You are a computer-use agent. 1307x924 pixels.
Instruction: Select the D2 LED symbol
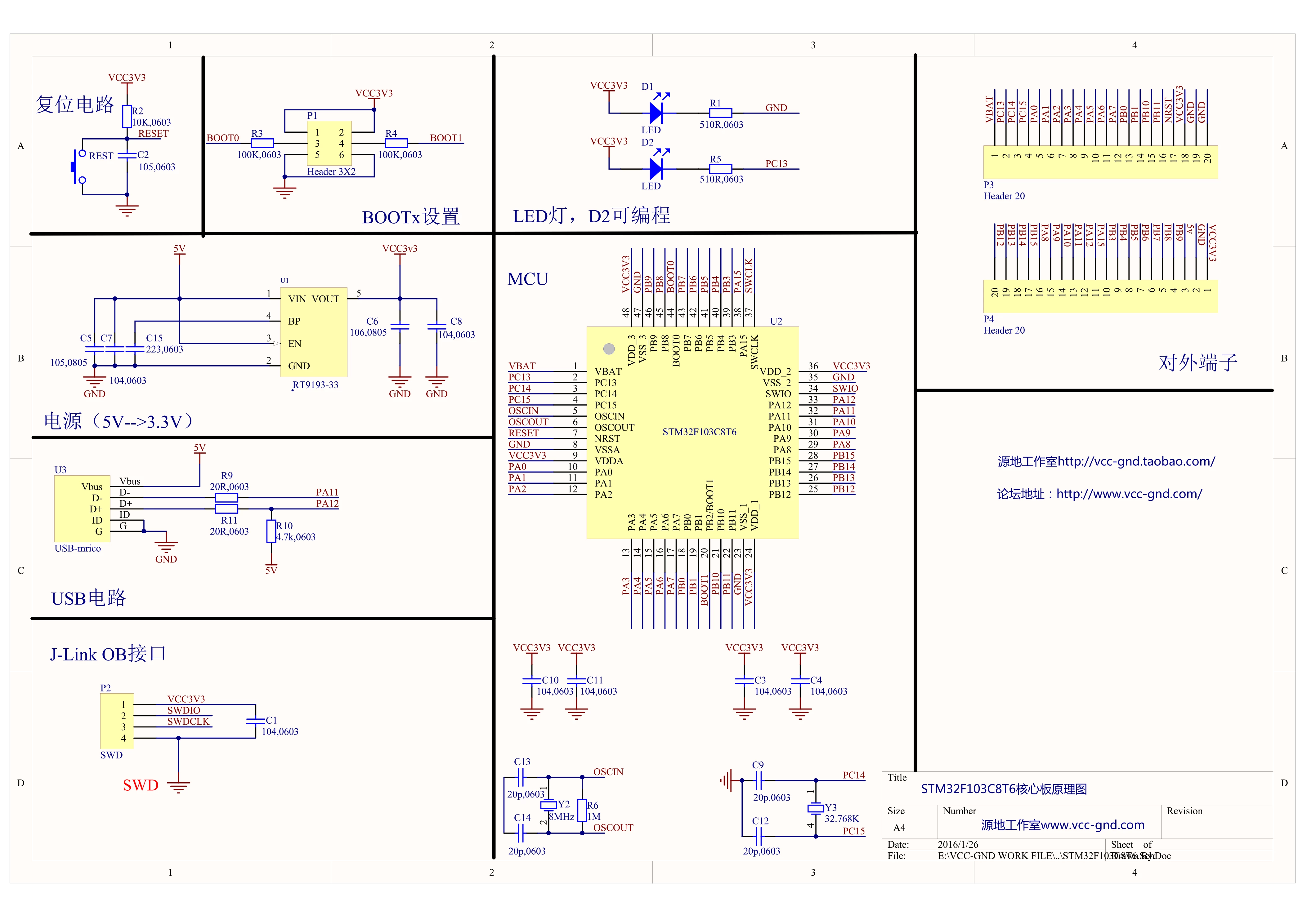click(657, 168)
